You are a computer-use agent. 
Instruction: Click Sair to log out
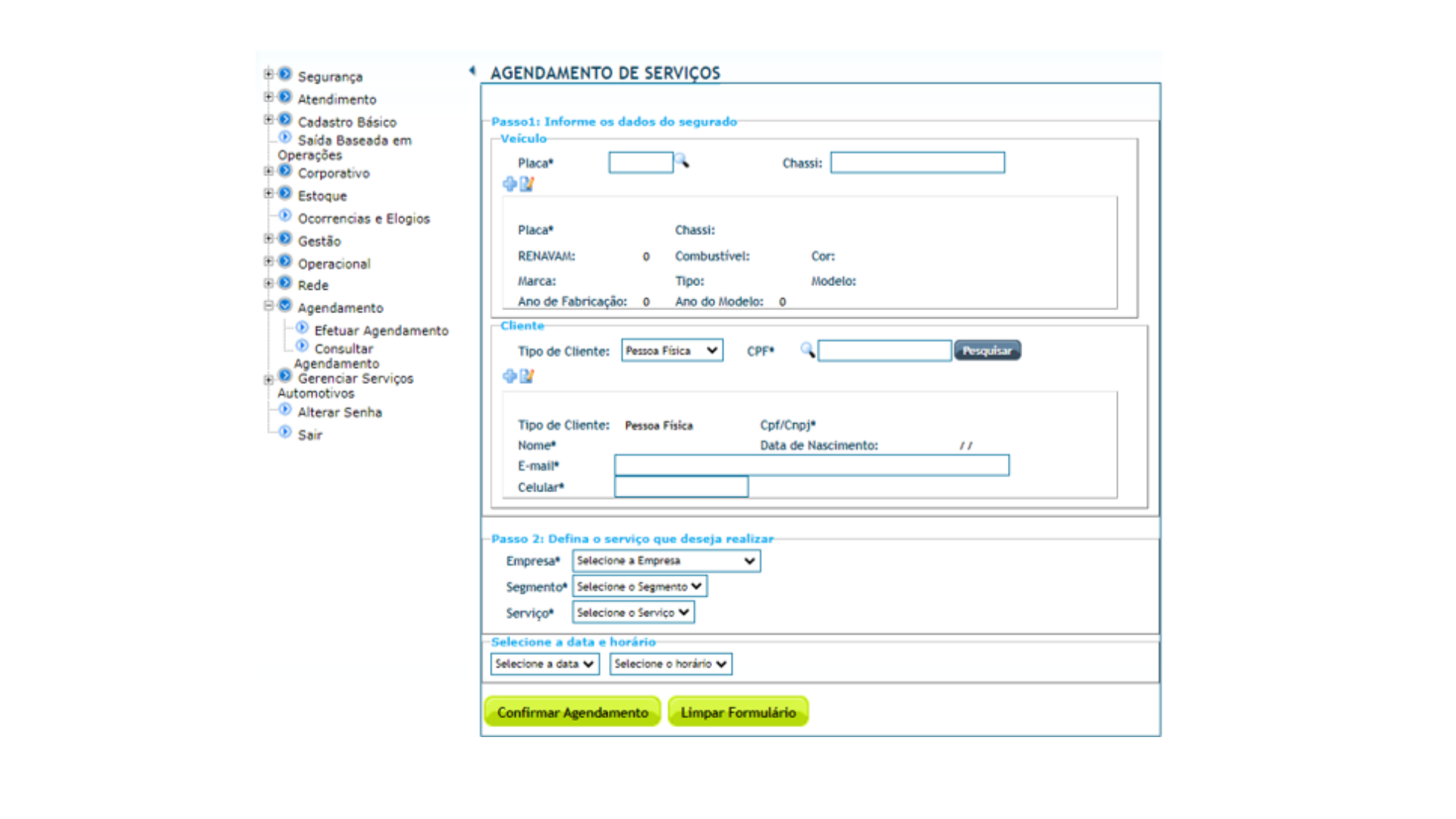click(309, 435)
